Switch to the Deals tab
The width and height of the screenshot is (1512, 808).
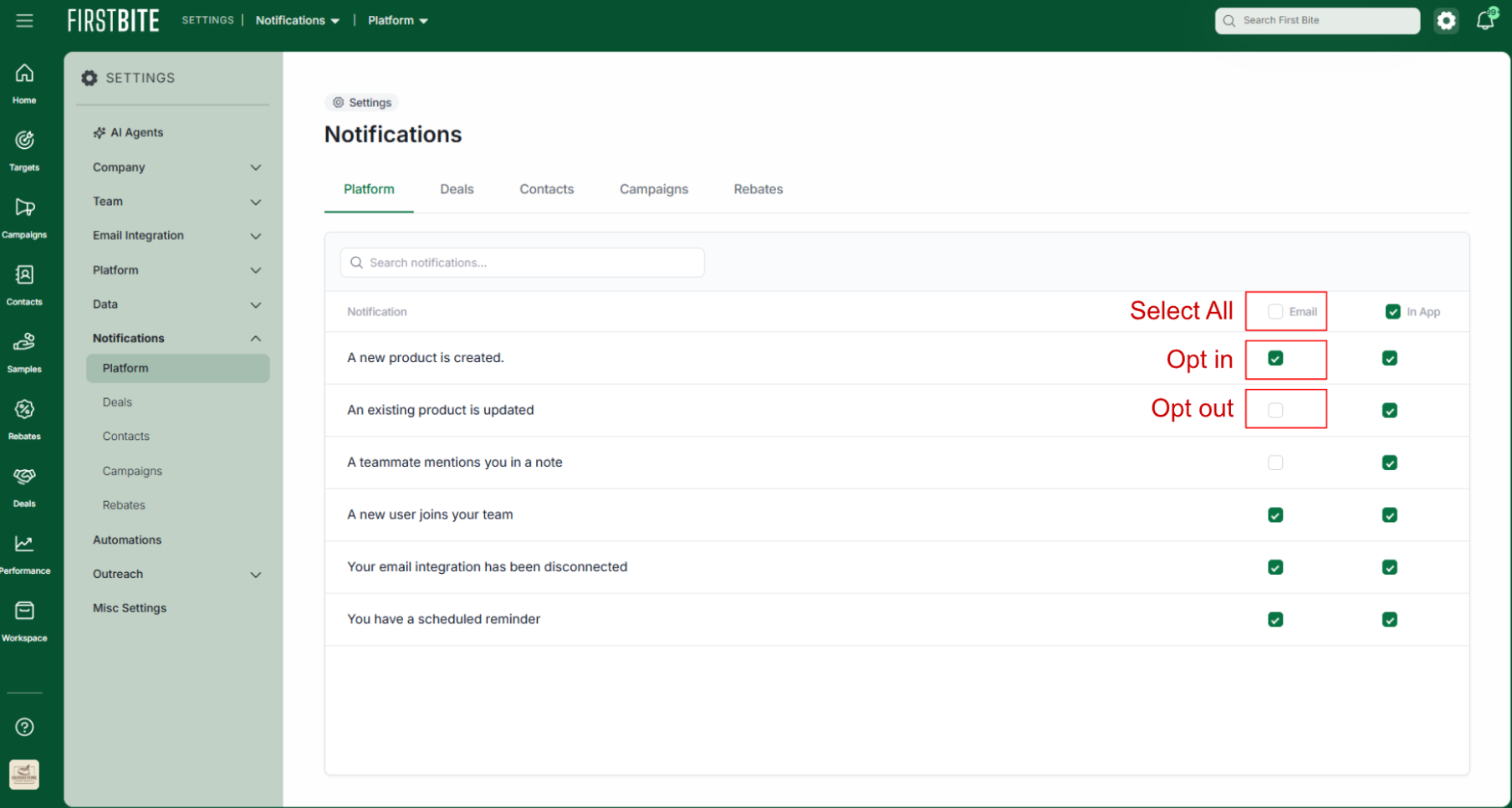(457, 189)
